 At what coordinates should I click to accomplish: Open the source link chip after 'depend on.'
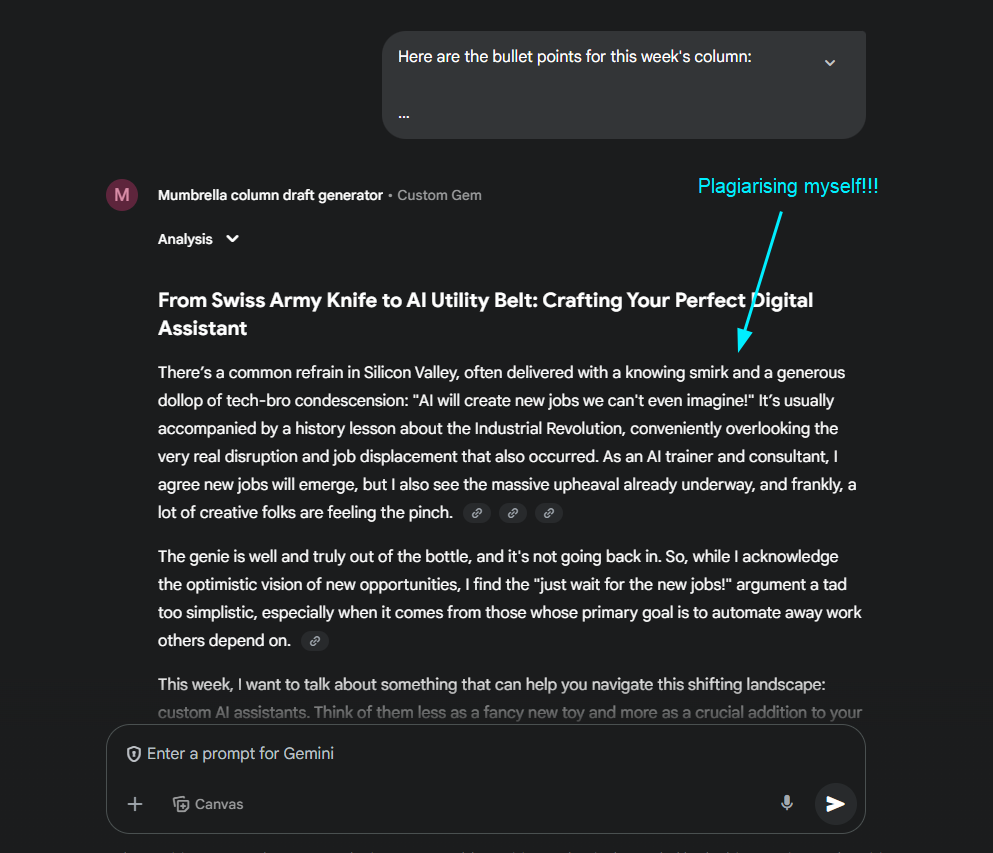pos(315,641)
